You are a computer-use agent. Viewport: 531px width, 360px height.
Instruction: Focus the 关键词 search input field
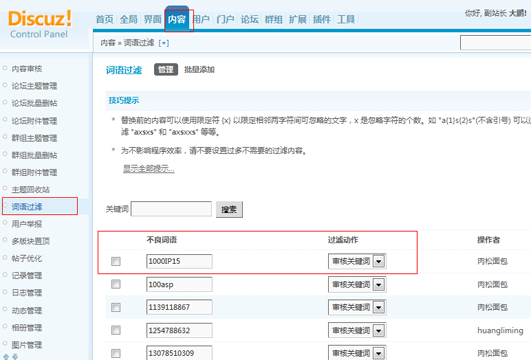(x=171, y=209)
